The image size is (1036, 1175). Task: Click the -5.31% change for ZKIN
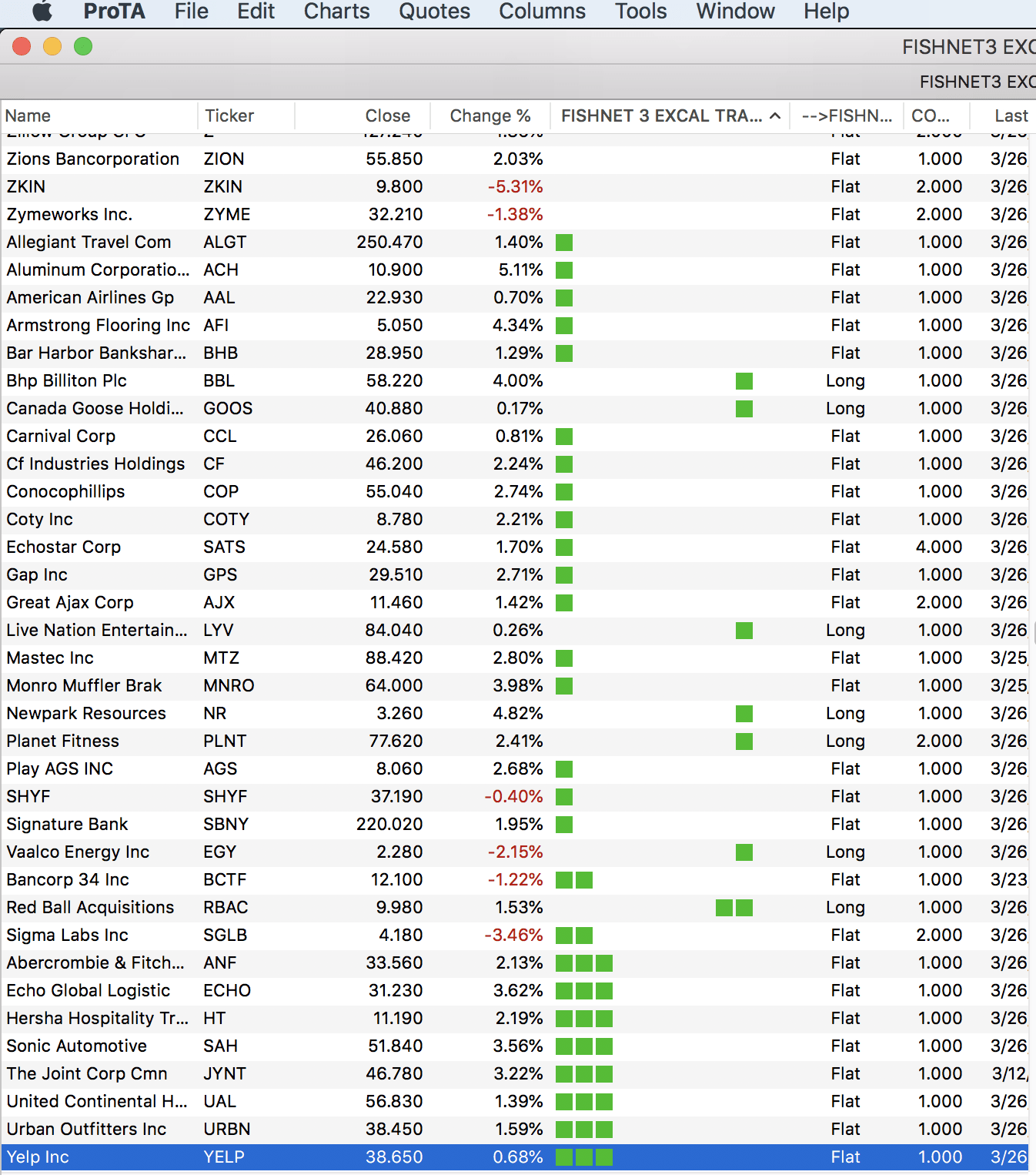(516, 187)
